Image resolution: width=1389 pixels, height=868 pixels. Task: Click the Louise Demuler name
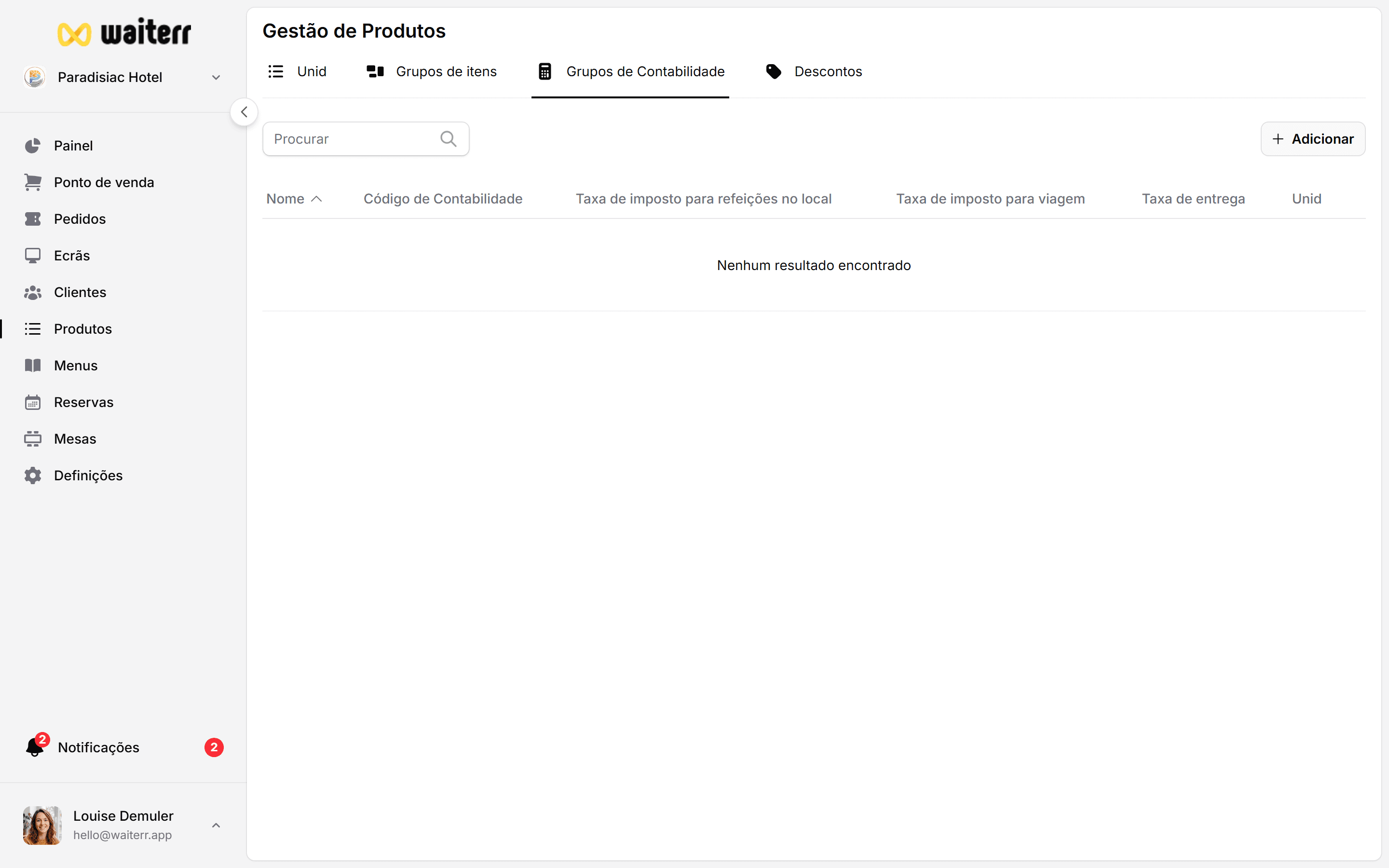coord(123,816)
